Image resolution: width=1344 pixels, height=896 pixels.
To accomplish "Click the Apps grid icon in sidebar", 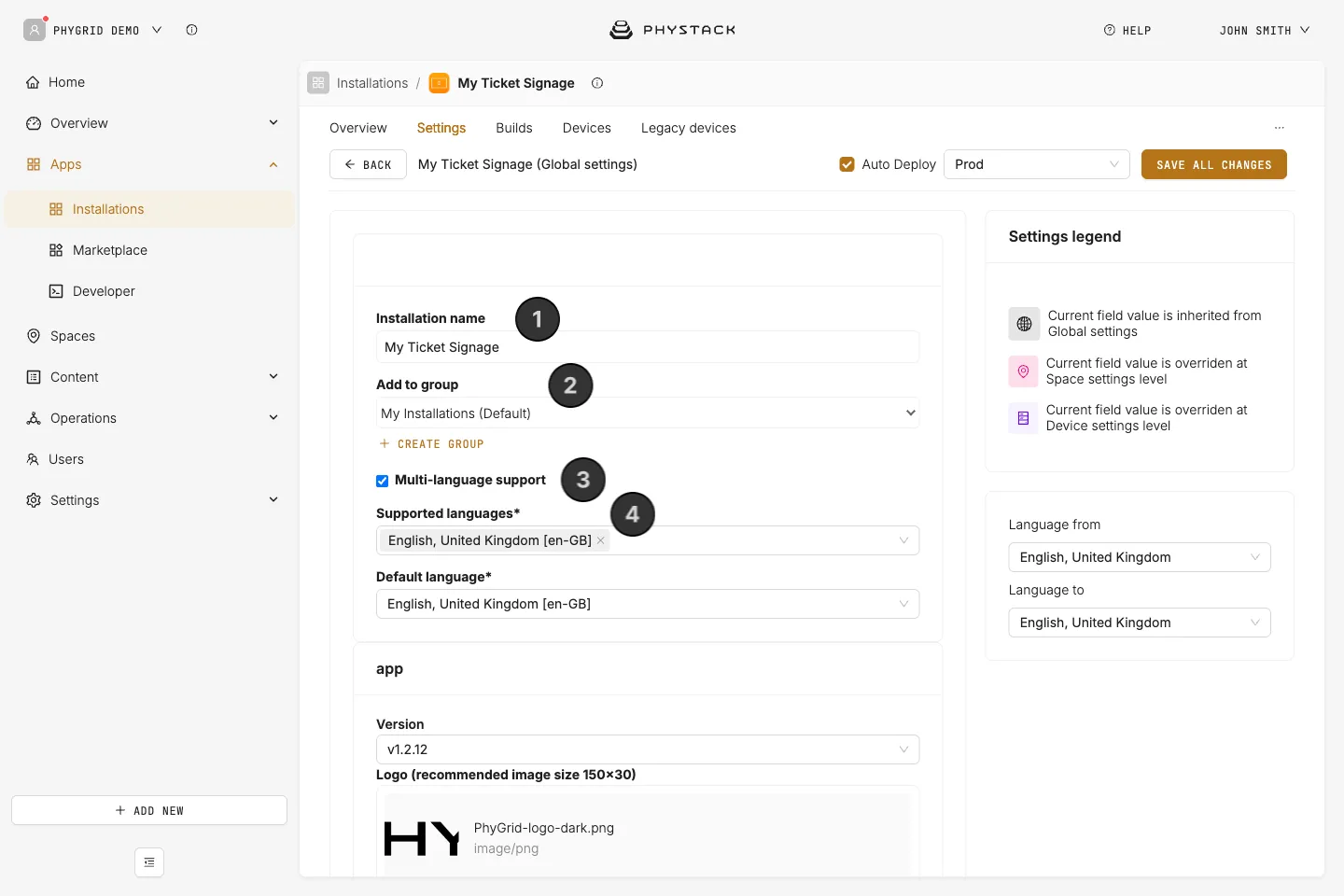I will point(34,164).
